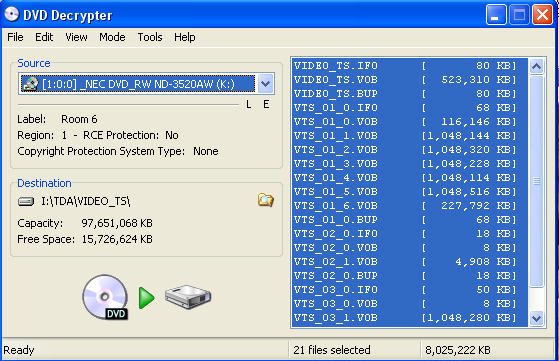Image resolution: width=559 pixels, height=361 pixels.
Task: Open the Edit menu
Action: (x=44, y=37)
